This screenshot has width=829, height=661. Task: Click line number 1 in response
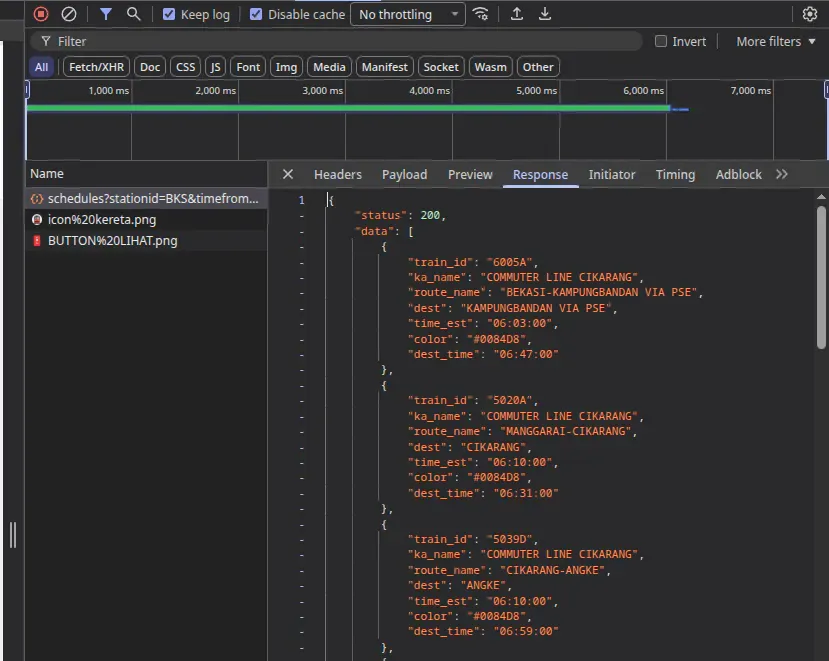(301, 200)
